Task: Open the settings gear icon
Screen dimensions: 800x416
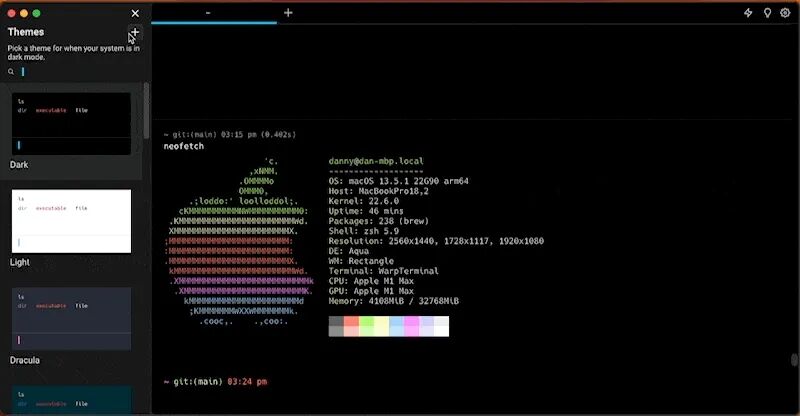Action: 785,13
